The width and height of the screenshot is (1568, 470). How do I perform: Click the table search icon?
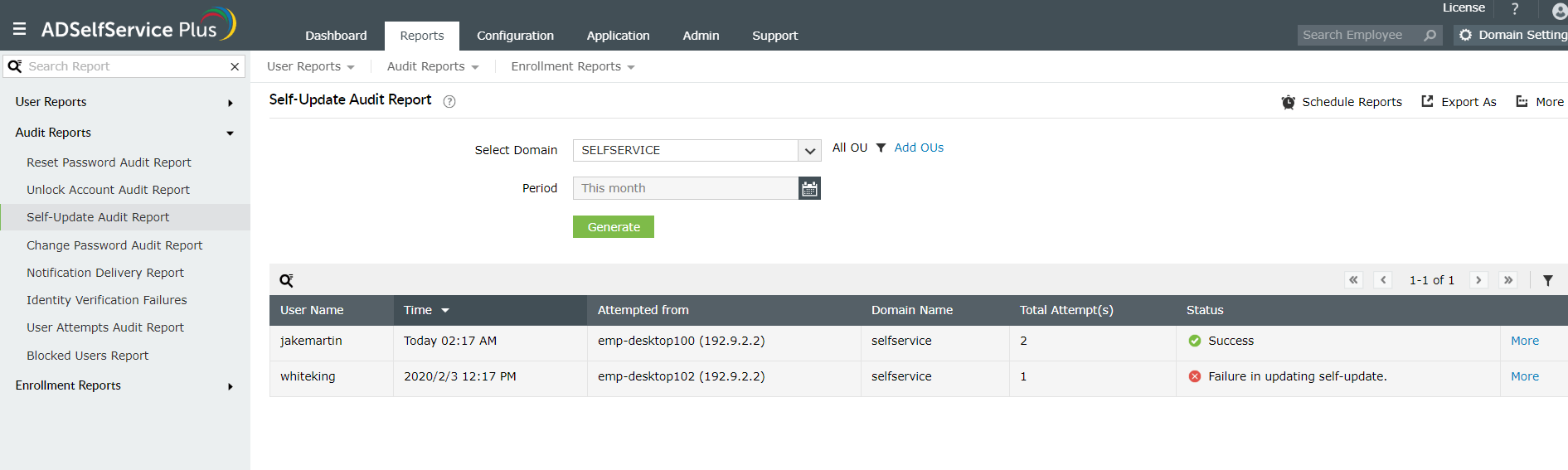[x=286, y=280]
